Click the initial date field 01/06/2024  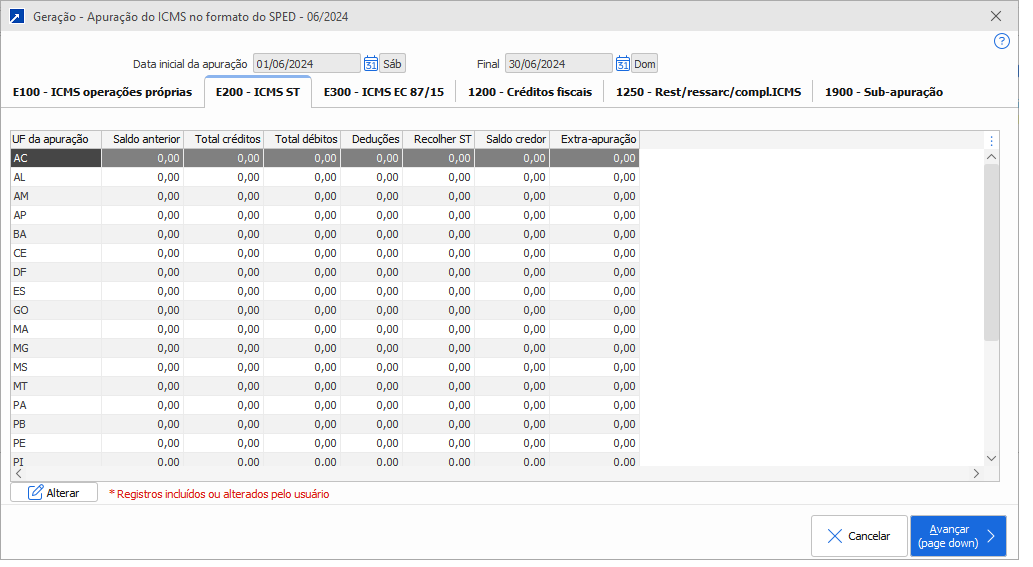click(306, 64)
